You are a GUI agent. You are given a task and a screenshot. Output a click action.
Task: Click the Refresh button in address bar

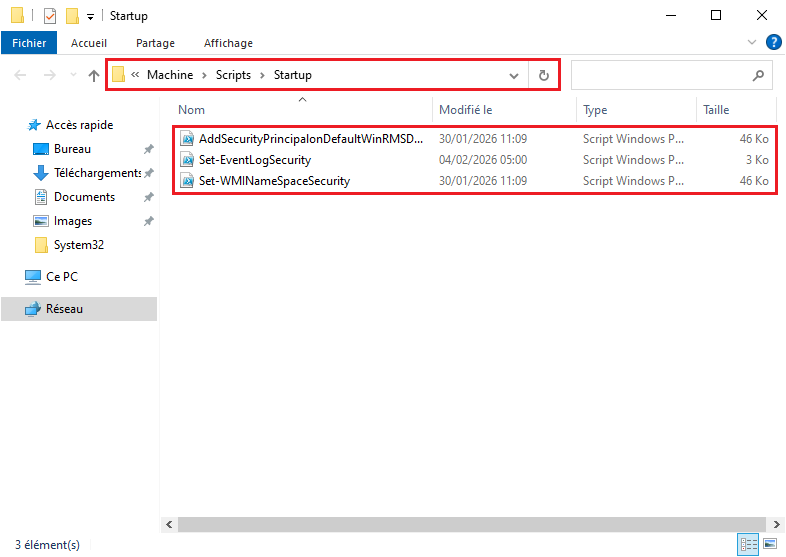pos(544,75)
